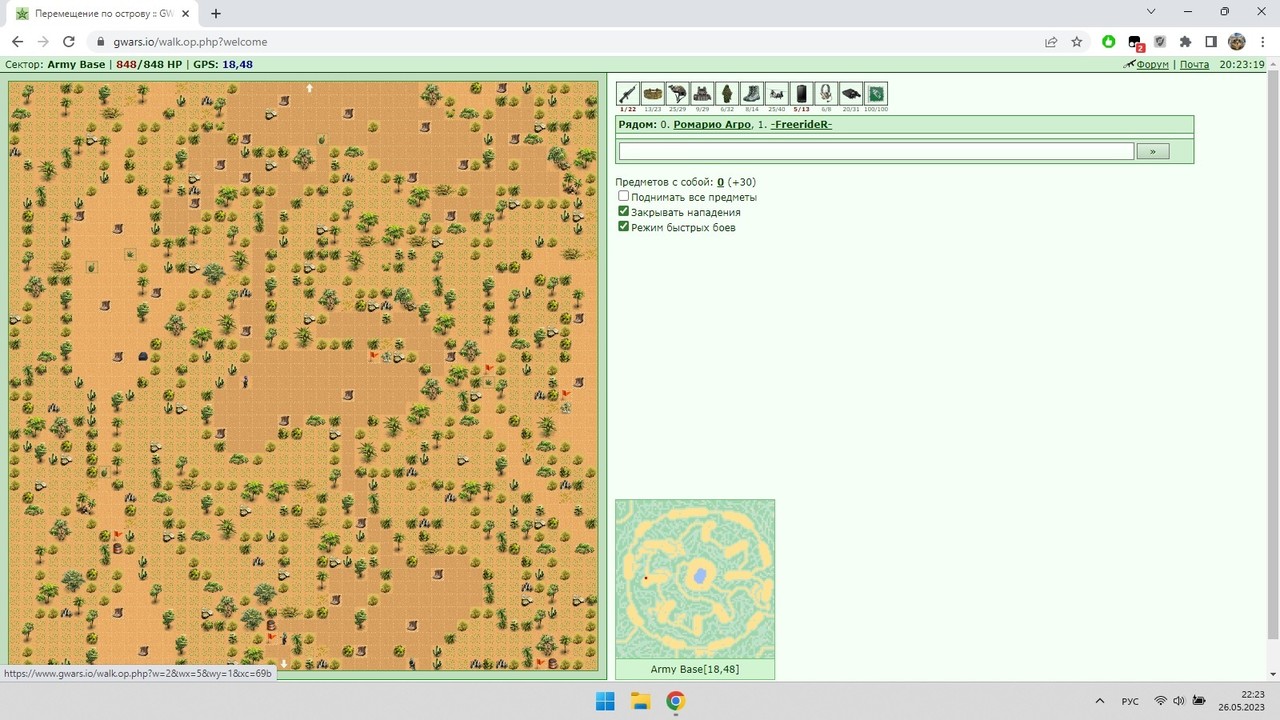Click the 'GPS: 18,48' status text

[222, 64]
